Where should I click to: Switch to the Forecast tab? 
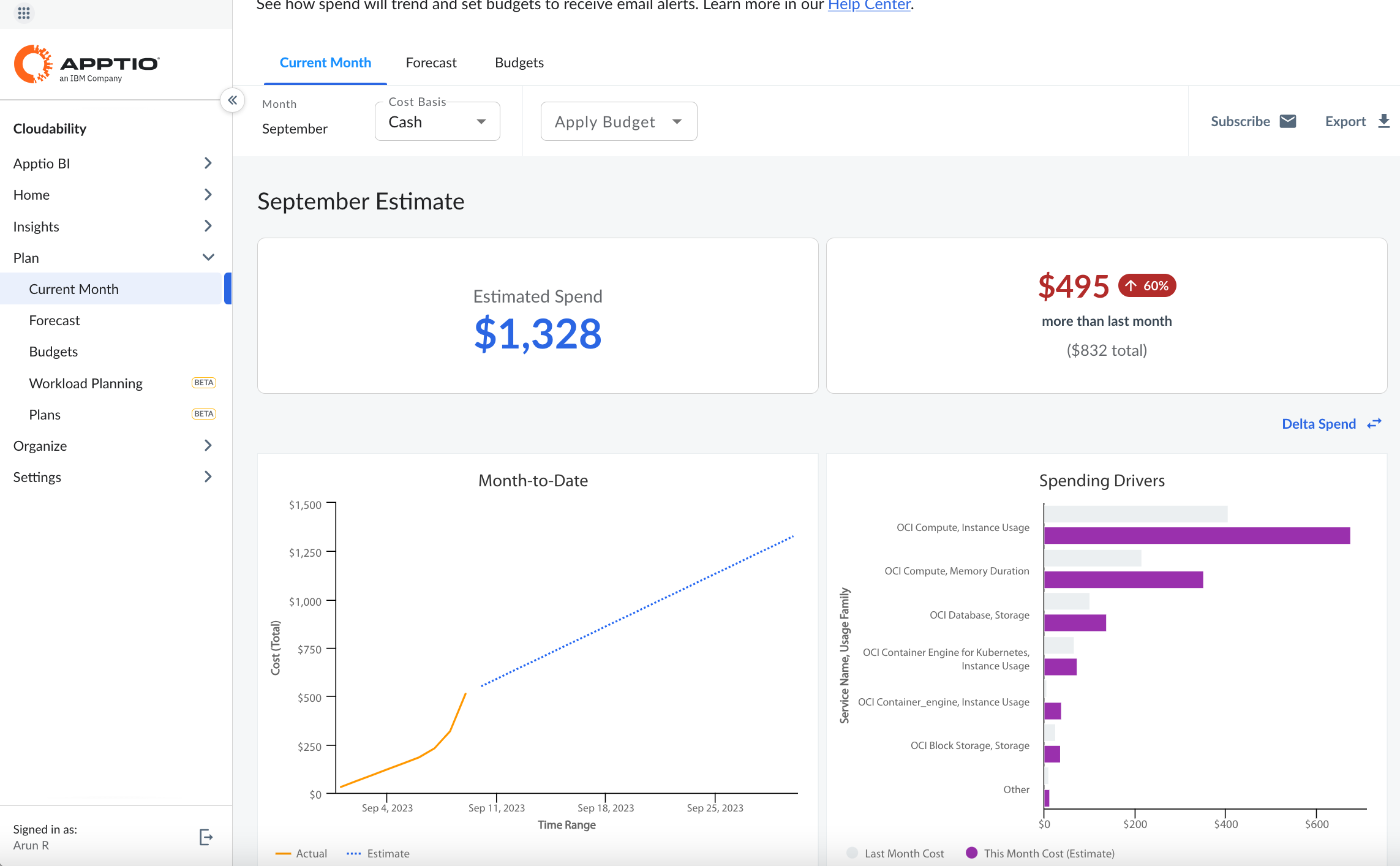pyautogui.click(x=431, y=62)
